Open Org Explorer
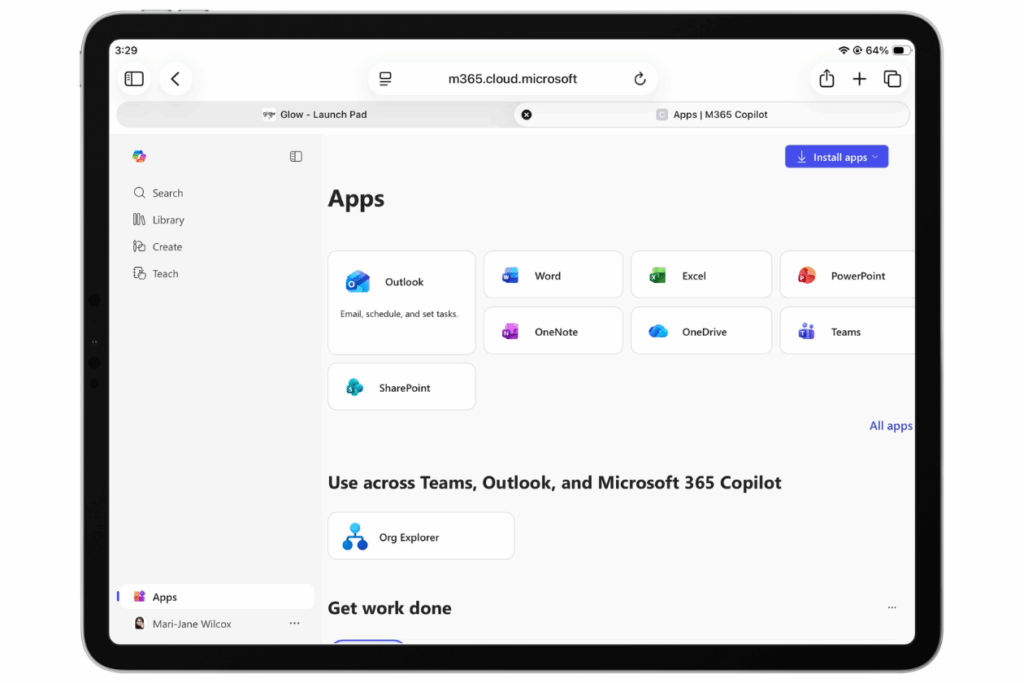 (x=420, y=537)
